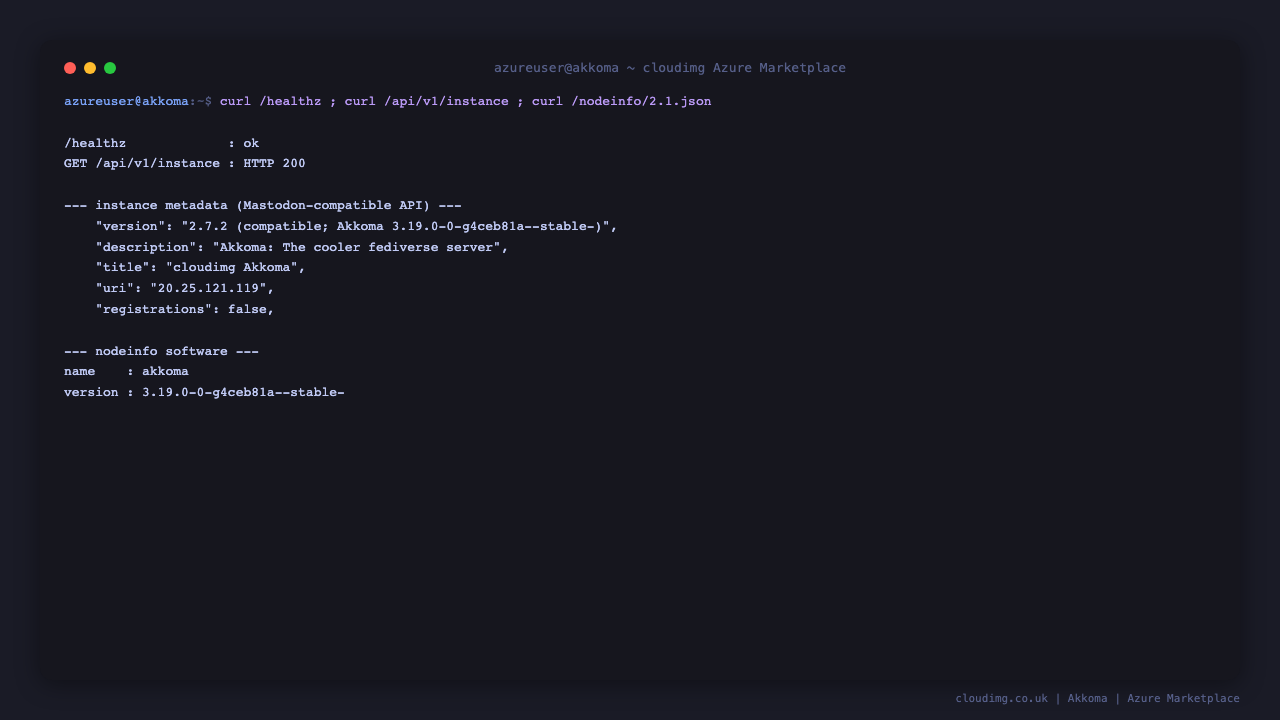Click the "registrations": false line

click(x=185, y=309)
